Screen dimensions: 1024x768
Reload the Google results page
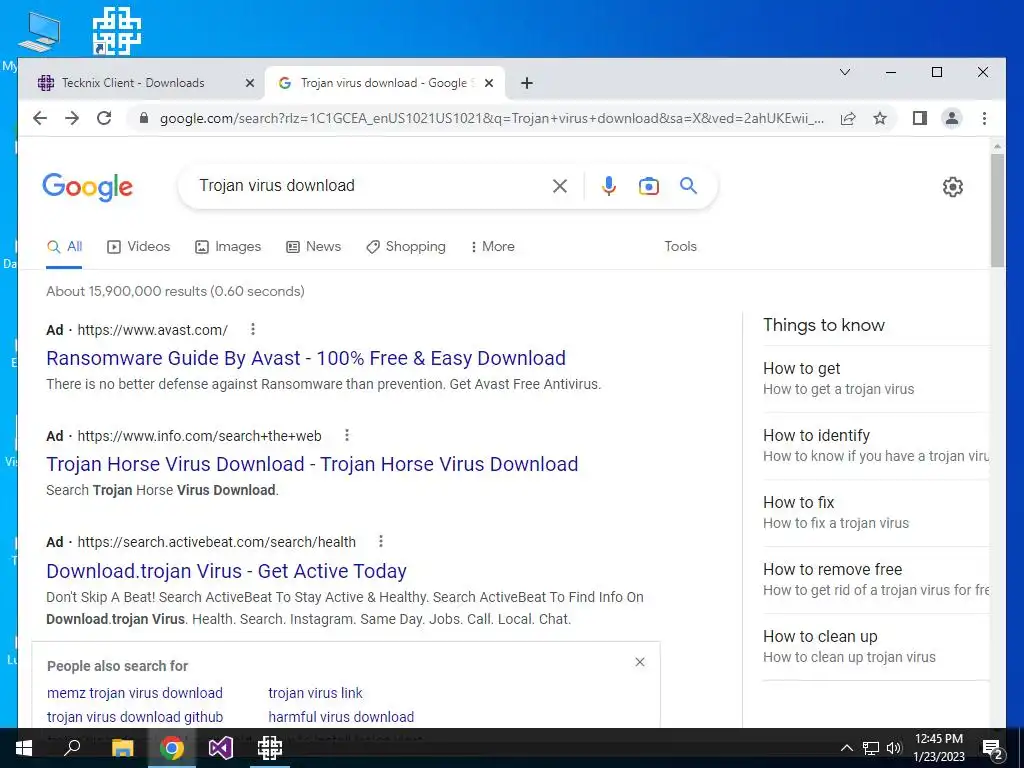coord(104,118)
